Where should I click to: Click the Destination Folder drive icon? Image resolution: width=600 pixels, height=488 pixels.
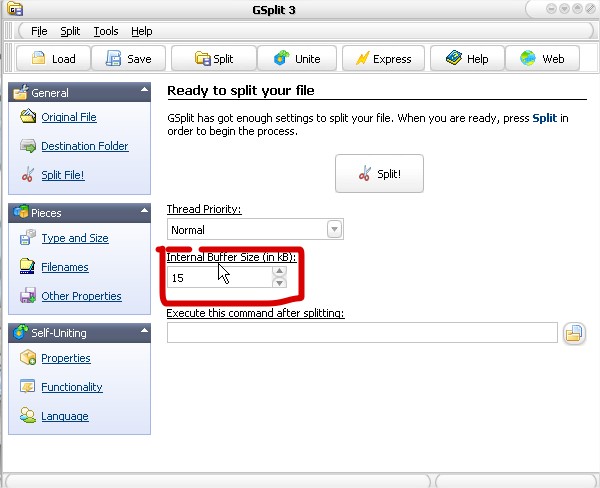[28, 146]
